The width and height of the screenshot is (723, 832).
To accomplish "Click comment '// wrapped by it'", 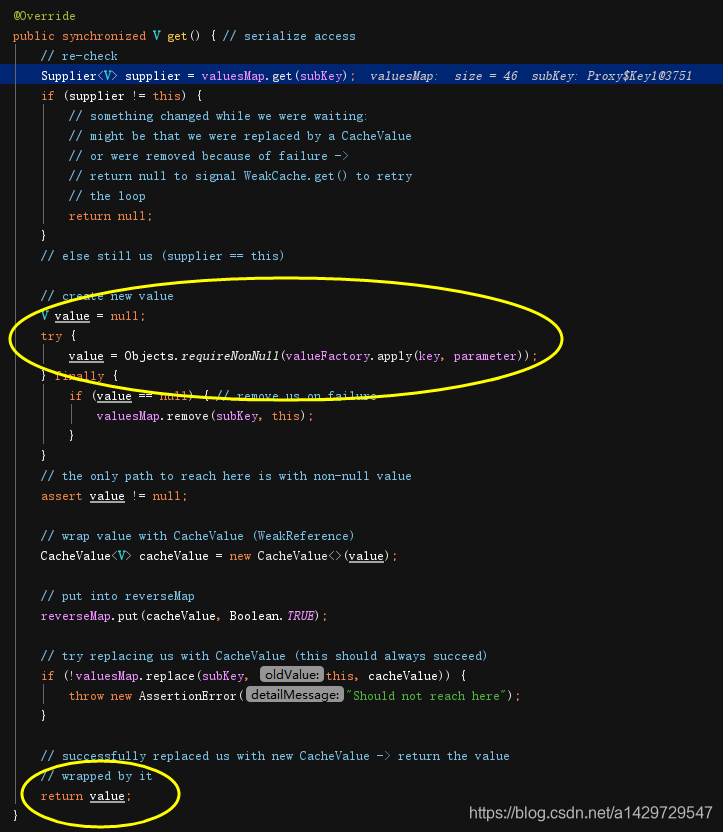I will pyautogui.click(x=97, y=776).
